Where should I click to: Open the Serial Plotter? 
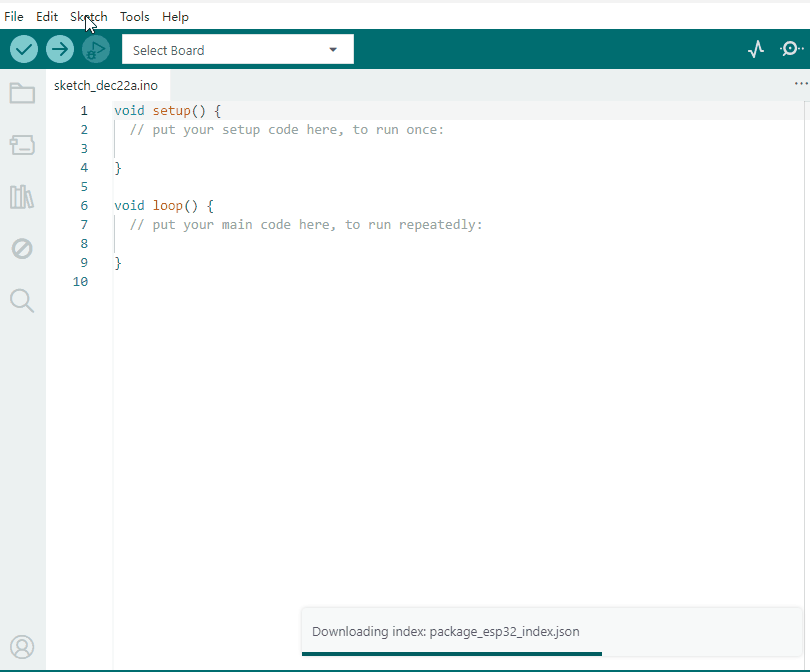pos(756,50)
